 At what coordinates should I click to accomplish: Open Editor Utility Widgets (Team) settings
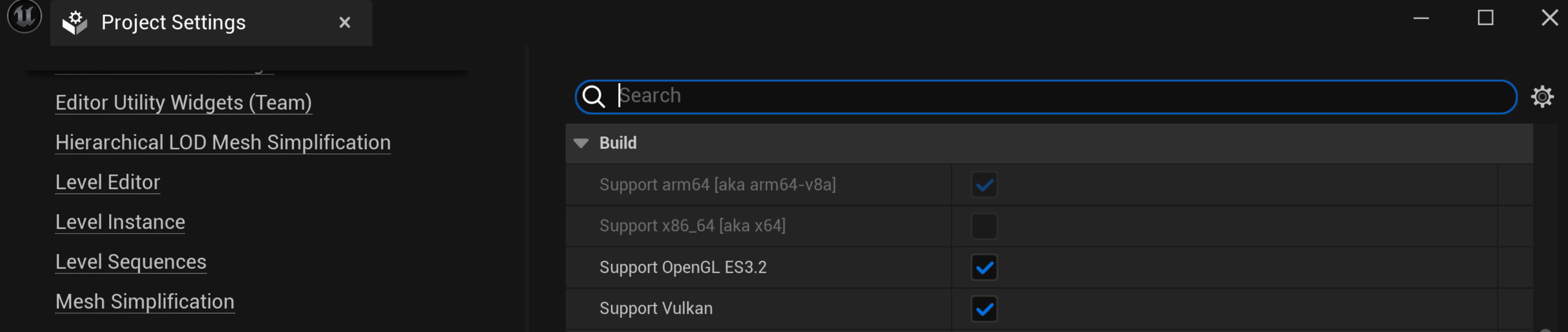click(183, 103)
